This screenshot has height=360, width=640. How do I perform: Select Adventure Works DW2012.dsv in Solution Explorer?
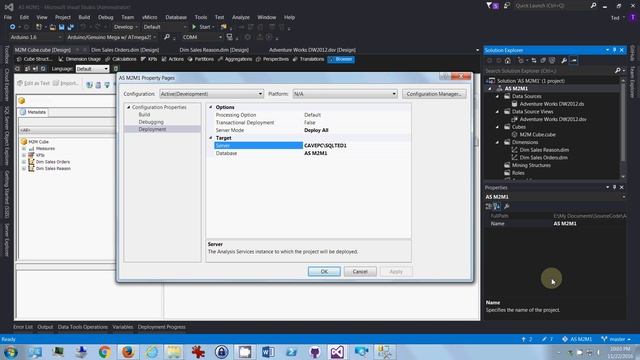(553, 119)
